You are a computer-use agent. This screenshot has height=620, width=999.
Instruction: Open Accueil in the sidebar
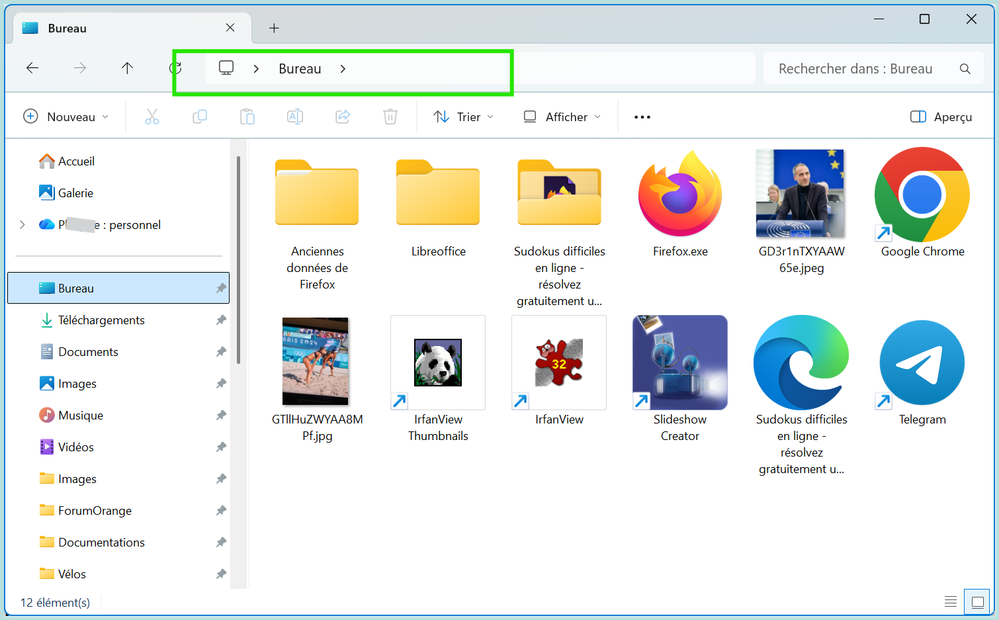tap(67, 161)
